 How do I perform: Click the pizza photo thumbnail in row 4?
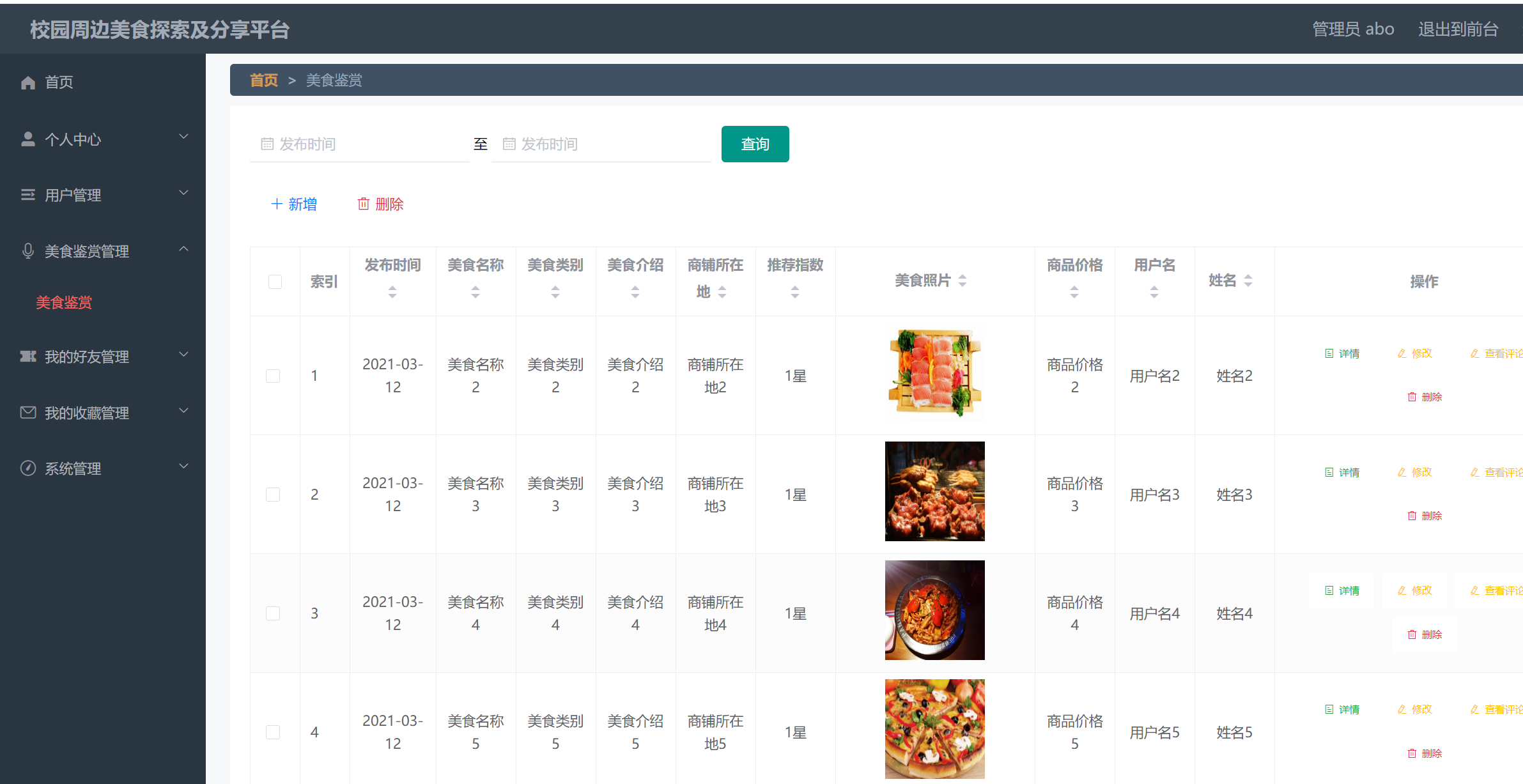pos(934,728)
